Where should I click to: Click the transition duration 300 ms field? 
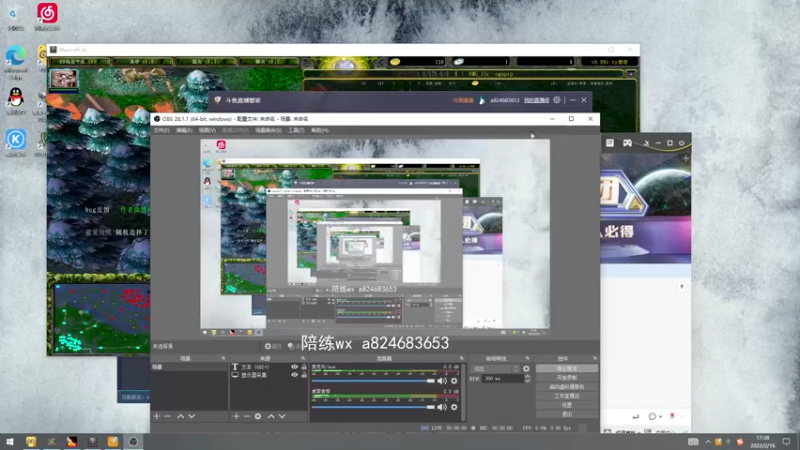click(503, 379)
